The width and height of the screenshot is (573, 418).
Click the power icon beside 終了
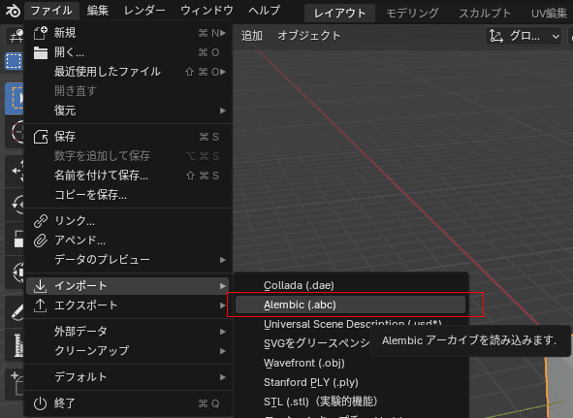click(x=40, y=403)
